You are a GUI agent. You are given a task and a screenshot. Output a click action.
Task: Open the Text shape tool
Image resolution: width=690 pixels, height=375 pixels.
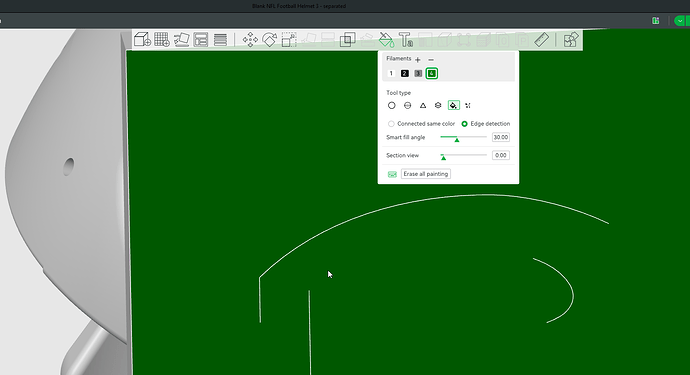click(x=405, y=40)
